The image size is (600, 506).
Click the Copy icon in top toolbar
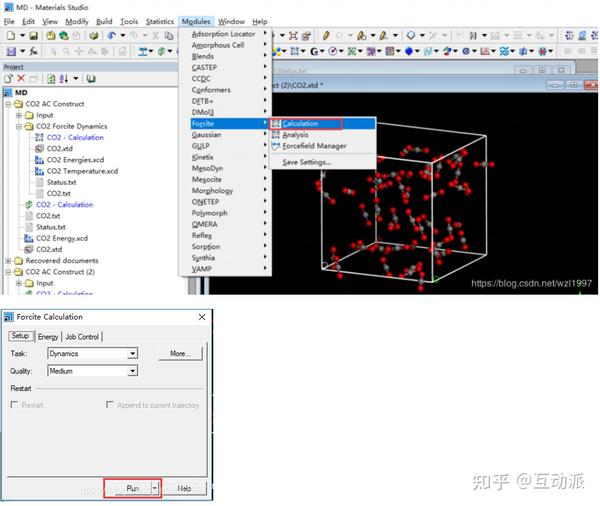point(169,36)
